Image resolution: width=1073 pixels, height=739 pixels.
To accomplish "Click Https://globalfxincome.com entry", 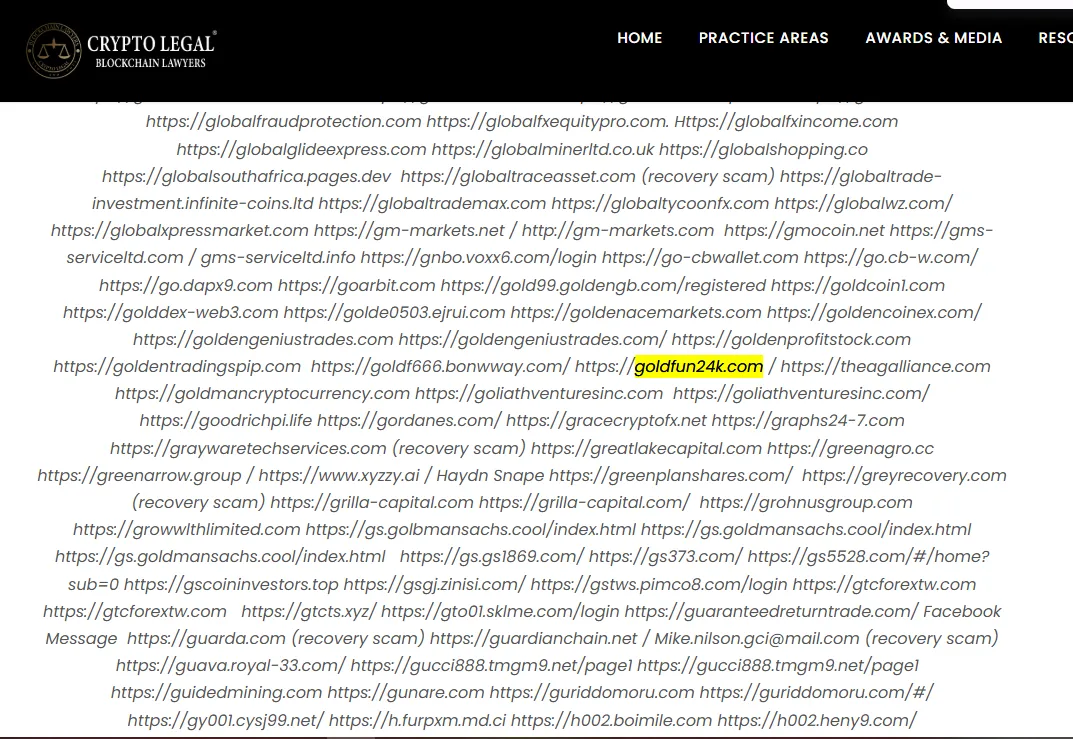I will point(786,122).
